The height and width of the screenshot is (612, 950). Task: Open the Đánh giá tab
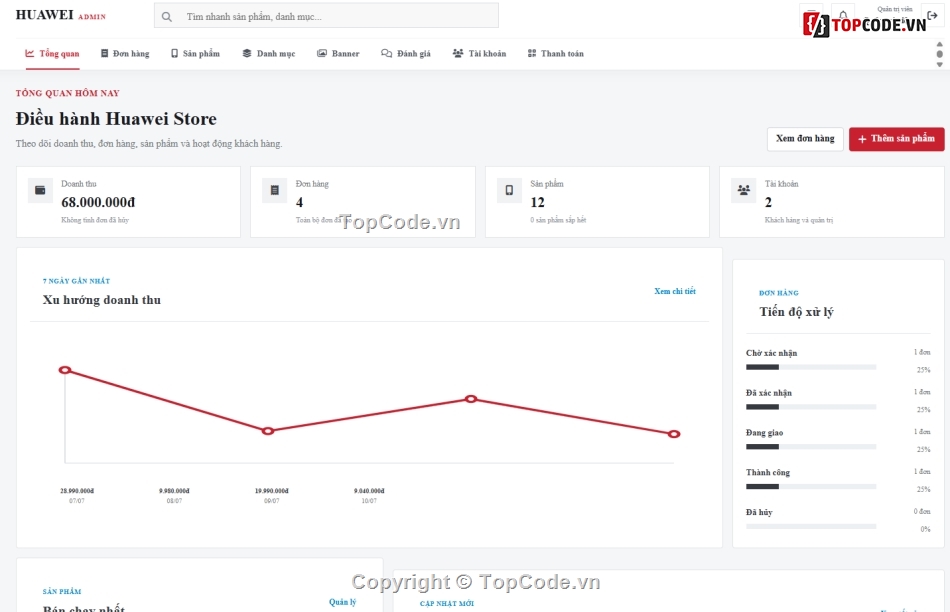click(x=406, y=53)
